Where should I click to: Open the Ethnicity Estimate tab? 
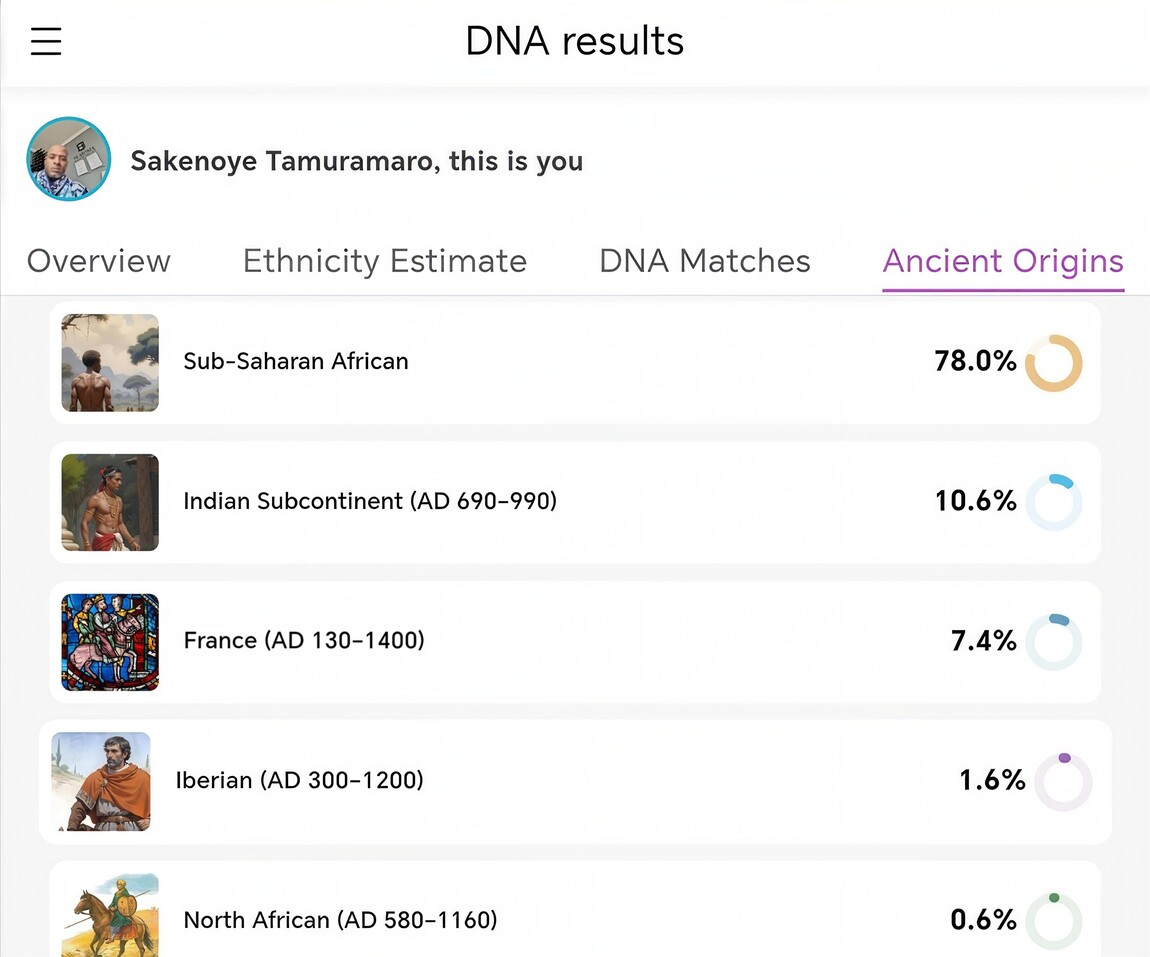[x=385, y=261]
